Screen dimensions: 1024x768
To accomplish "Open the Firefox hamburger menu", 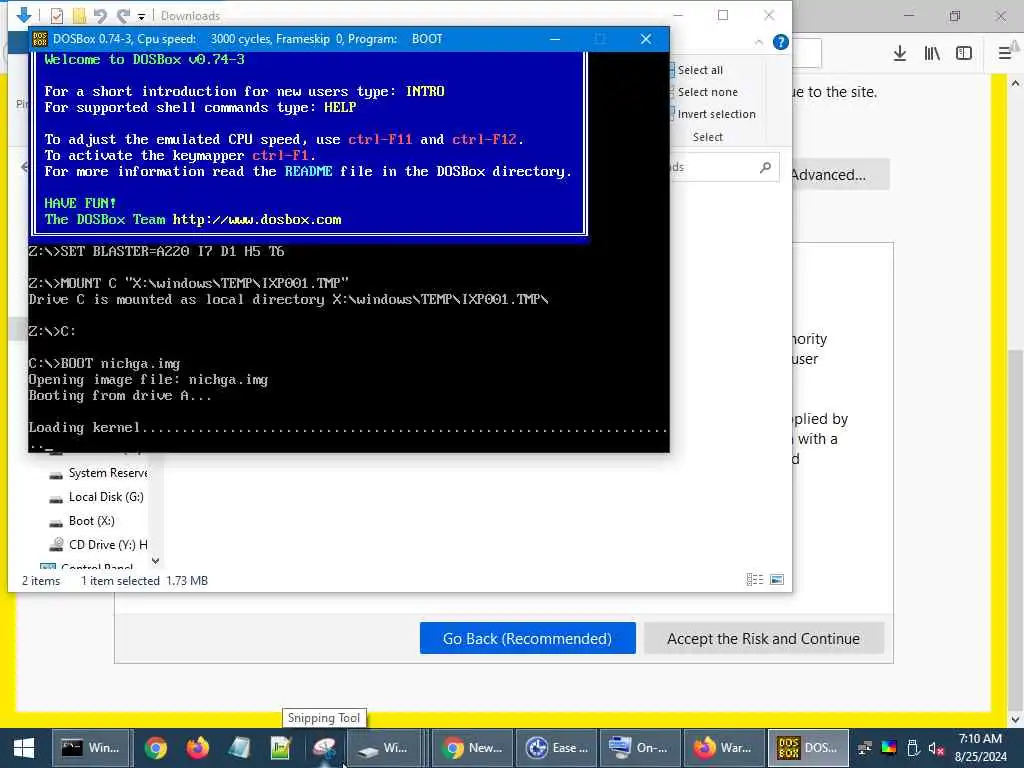I will (x=1004, y=54).
